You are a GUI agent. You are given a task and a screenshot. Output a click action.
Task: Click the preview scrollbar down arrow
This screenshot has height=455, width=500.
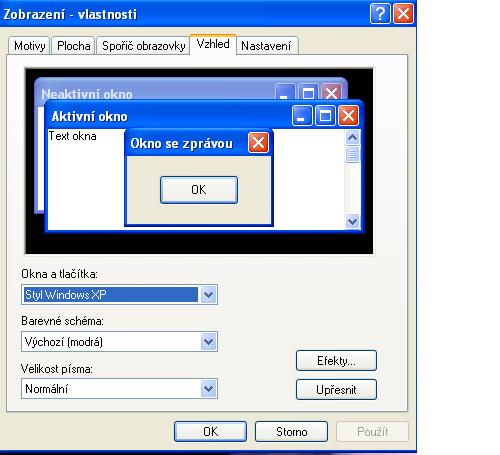(353, 221)
